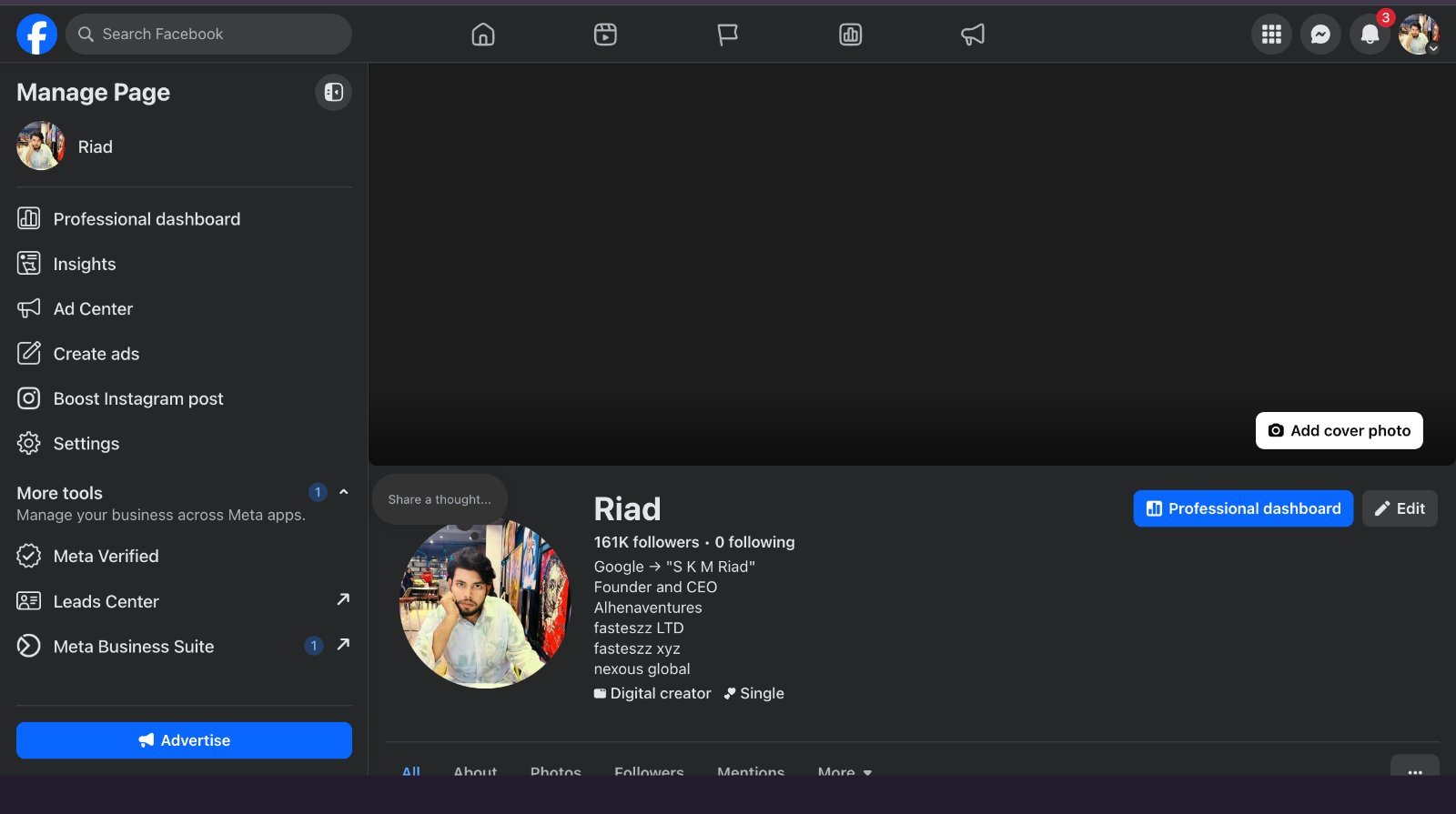The image size is (1456, 814).
Task: Click Leads Center external arrow icon
Action: click(343, 599)
